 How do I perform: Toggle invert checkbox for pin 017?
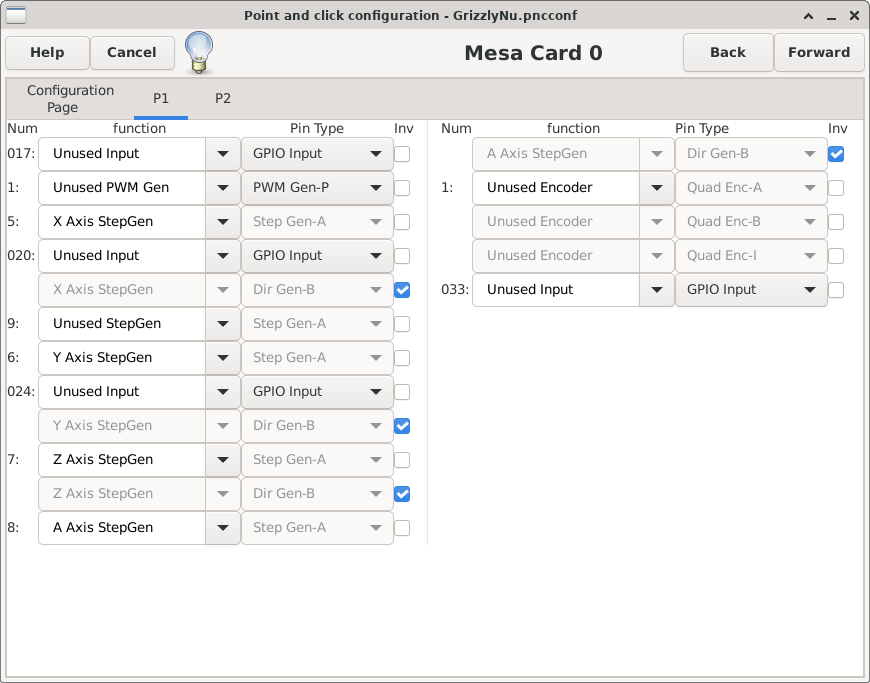402,154
